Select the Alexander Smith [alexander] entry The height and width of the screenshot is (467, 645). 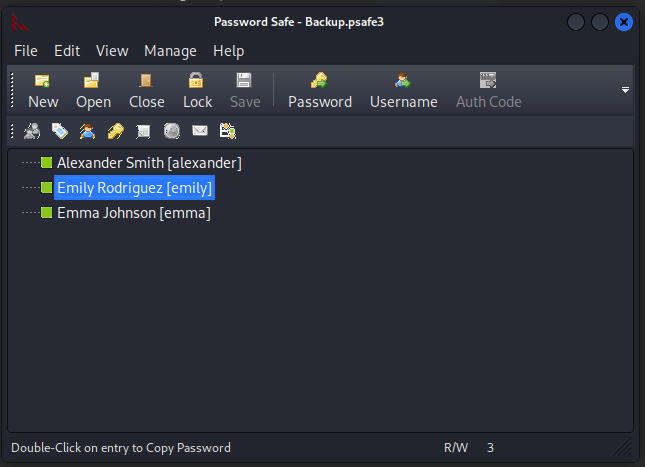tap(149, 163)
